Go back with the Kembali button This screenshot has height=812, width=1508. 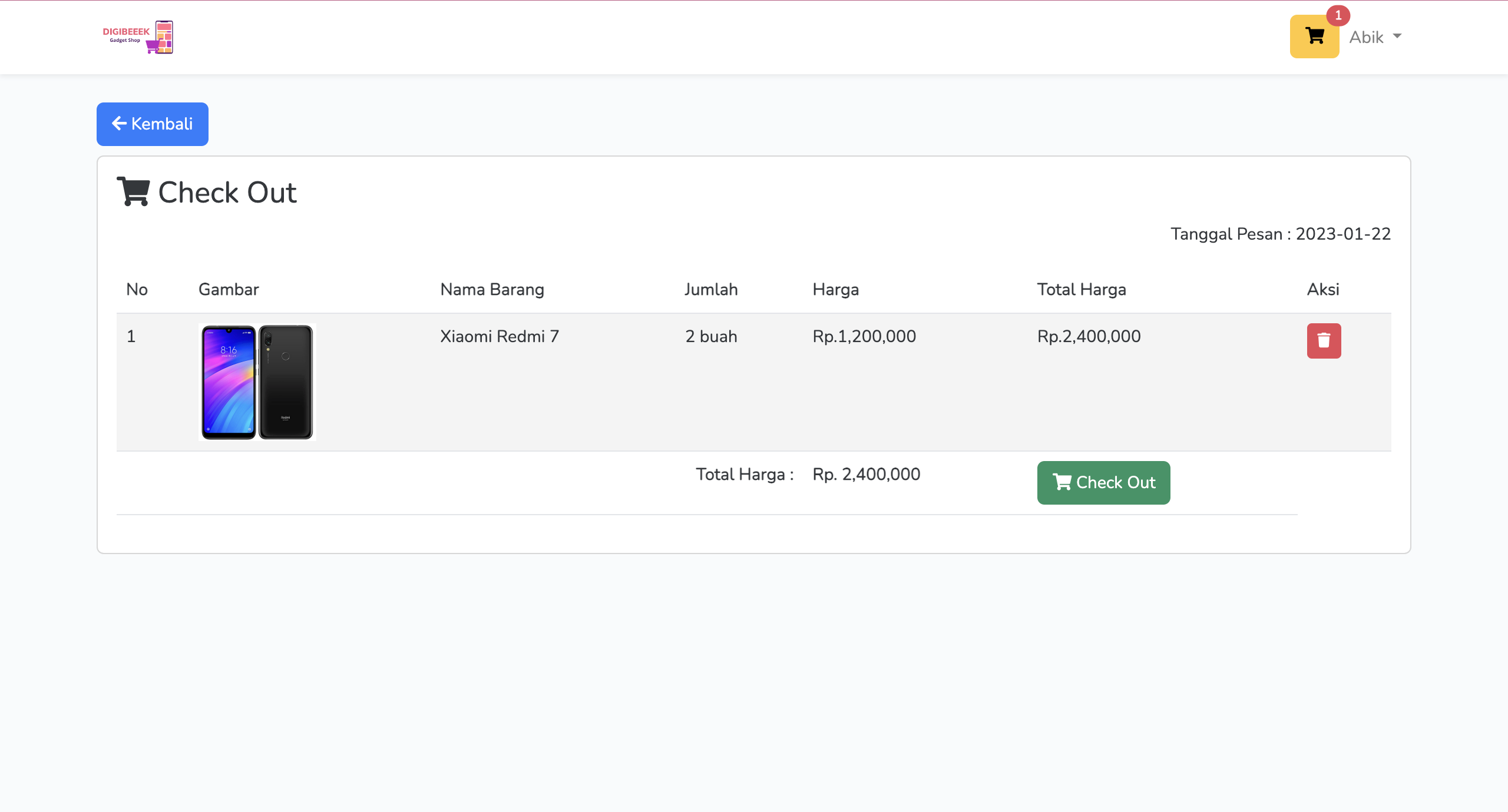click(153, 124)
